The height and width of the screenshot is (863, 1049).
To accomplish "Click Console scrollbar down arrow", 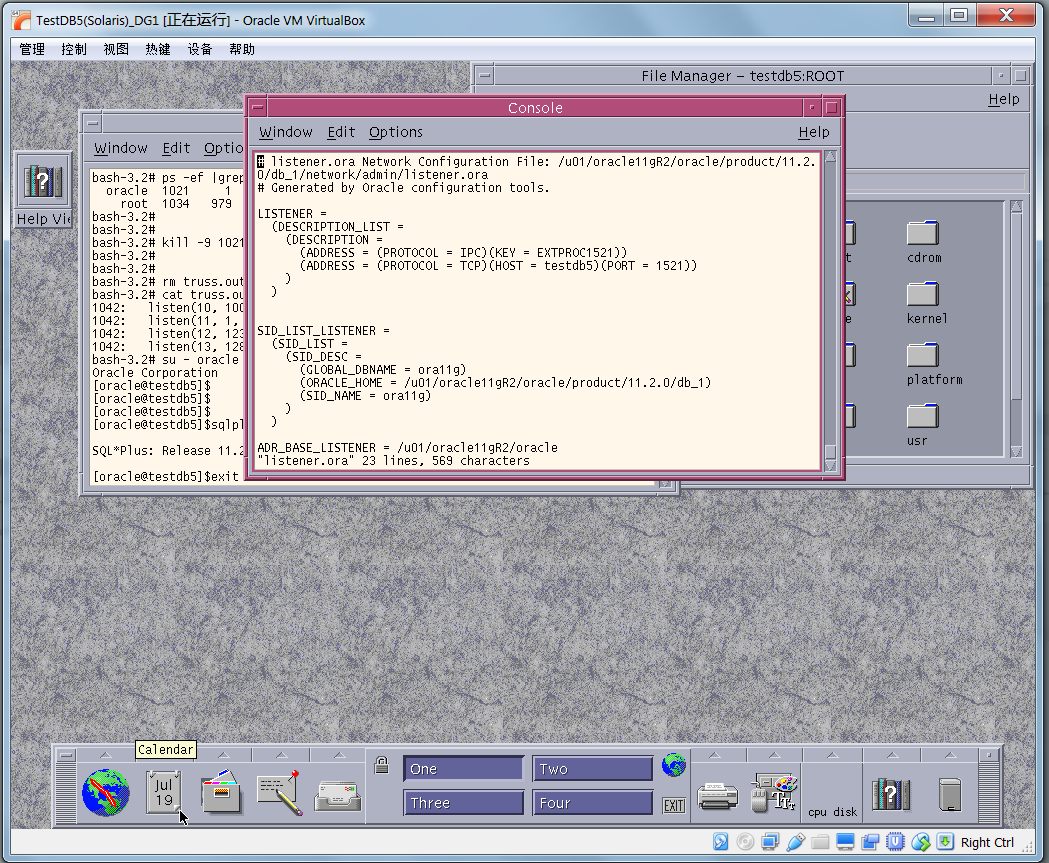I will pos(830,465).
